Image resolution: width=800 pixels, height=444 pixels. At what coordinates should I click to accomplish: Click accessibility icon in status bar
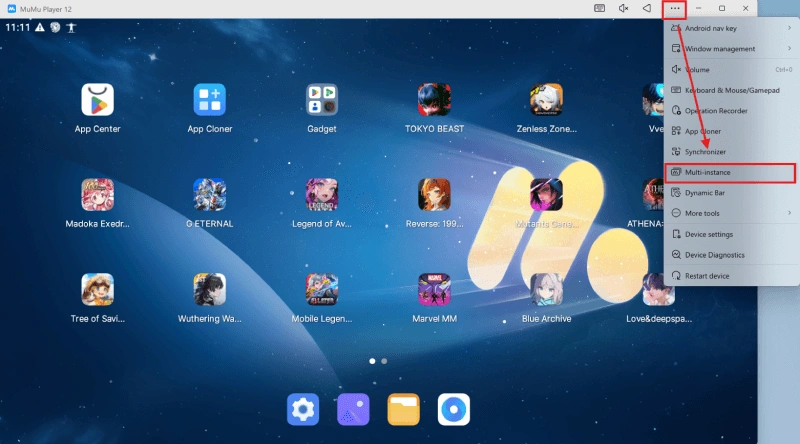(71, 28)
